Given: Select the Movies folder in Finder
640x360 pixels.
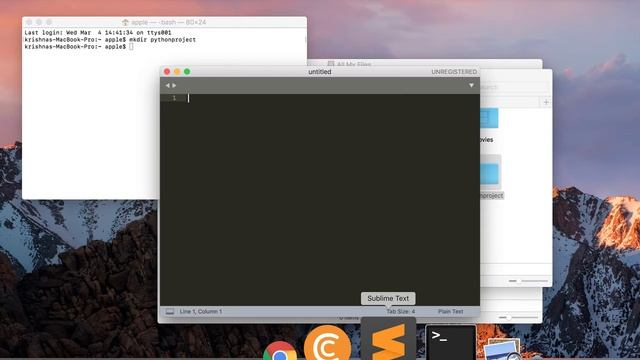Looking at the screenshot, I should [x=489, y=125].
